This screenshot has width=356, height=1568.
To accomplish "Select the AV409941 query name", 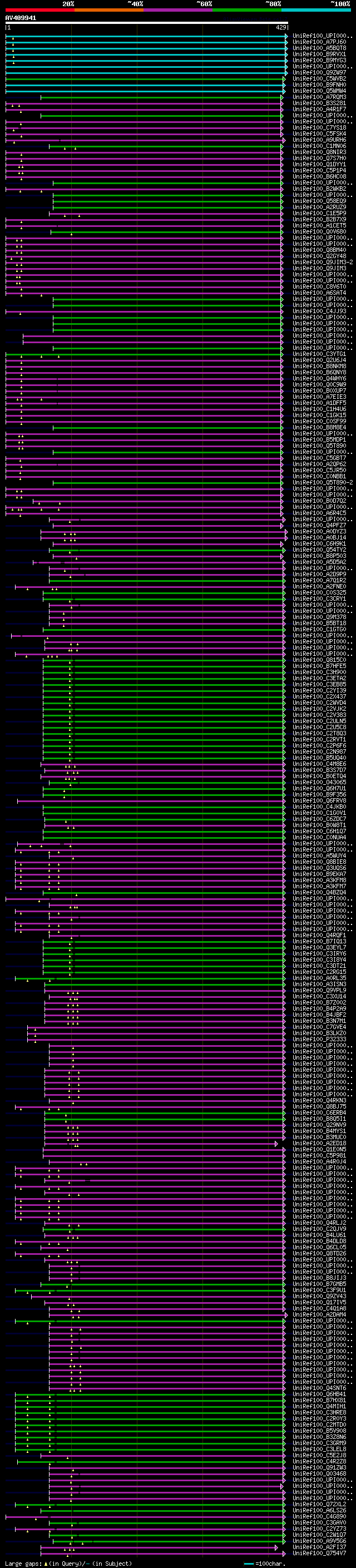I will pos(21,18).
